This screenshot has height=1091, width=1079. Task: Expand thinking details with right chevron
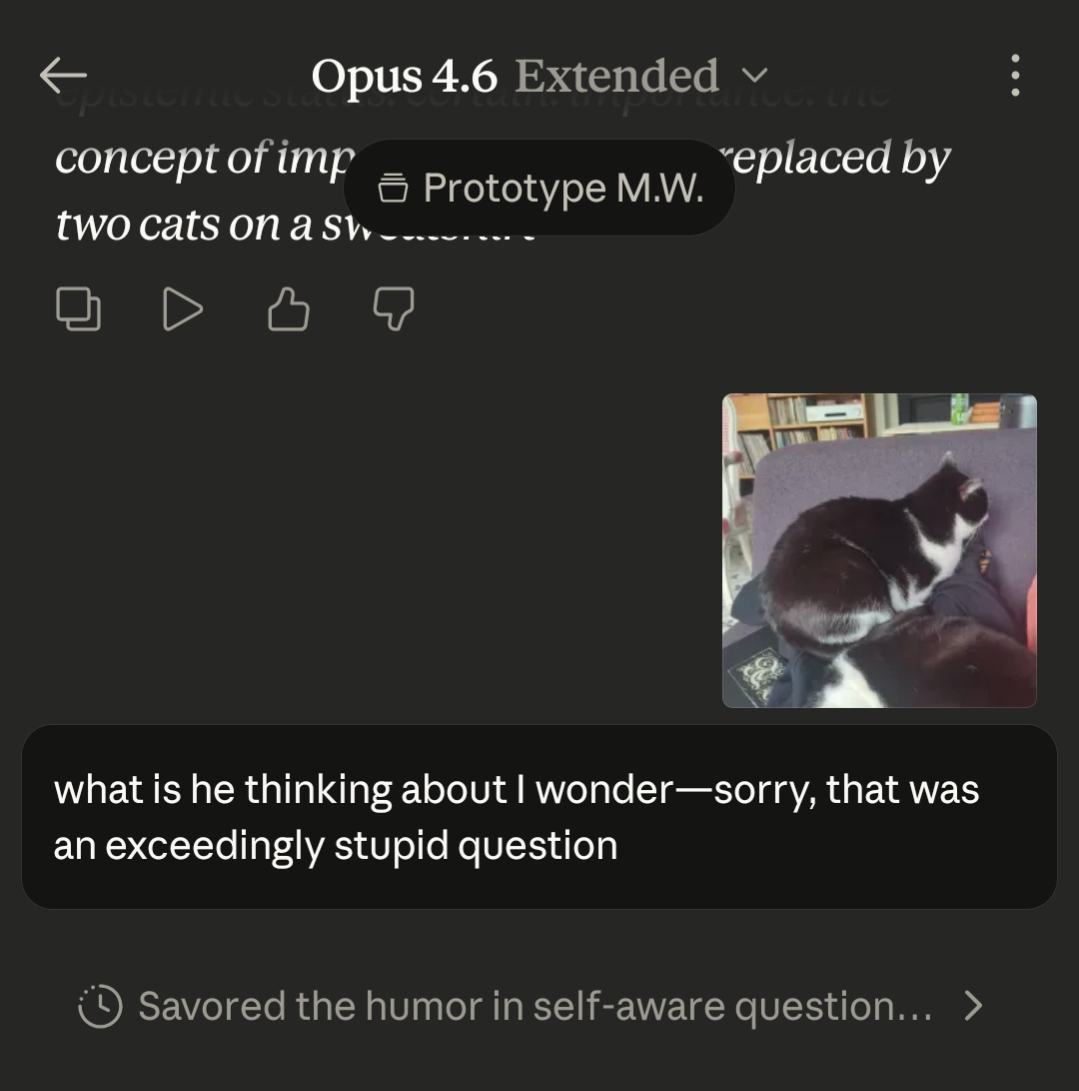tap(973, 1006)
